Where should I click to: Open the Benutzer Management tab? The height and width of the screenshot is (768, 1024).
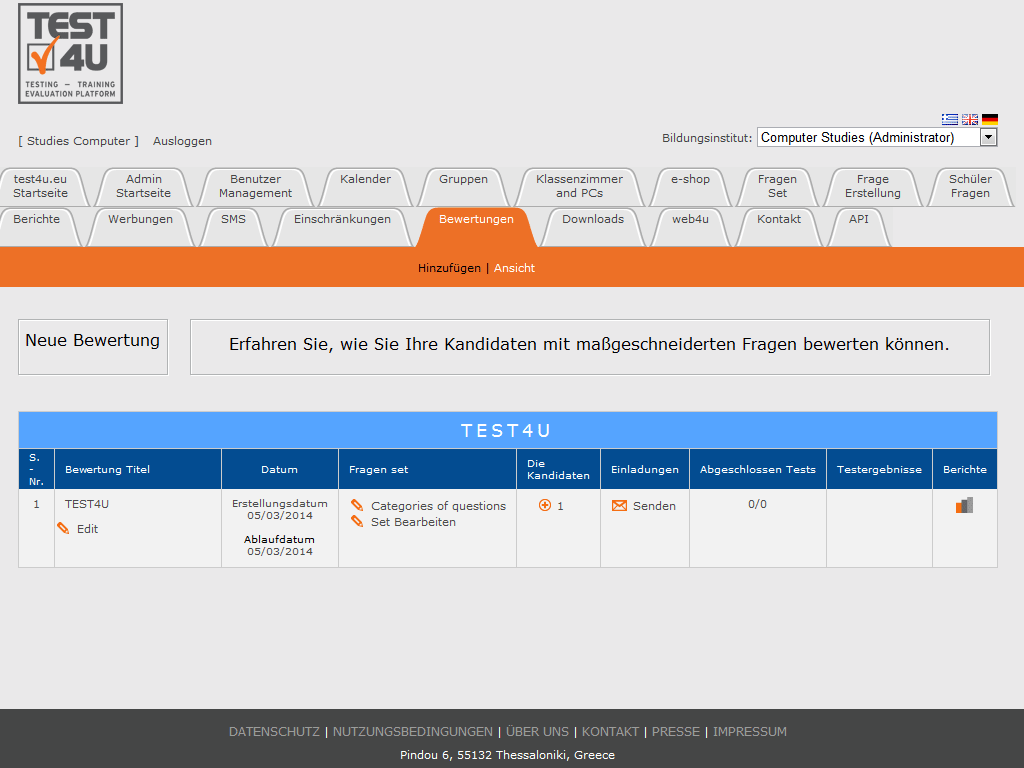coord(255,186)
